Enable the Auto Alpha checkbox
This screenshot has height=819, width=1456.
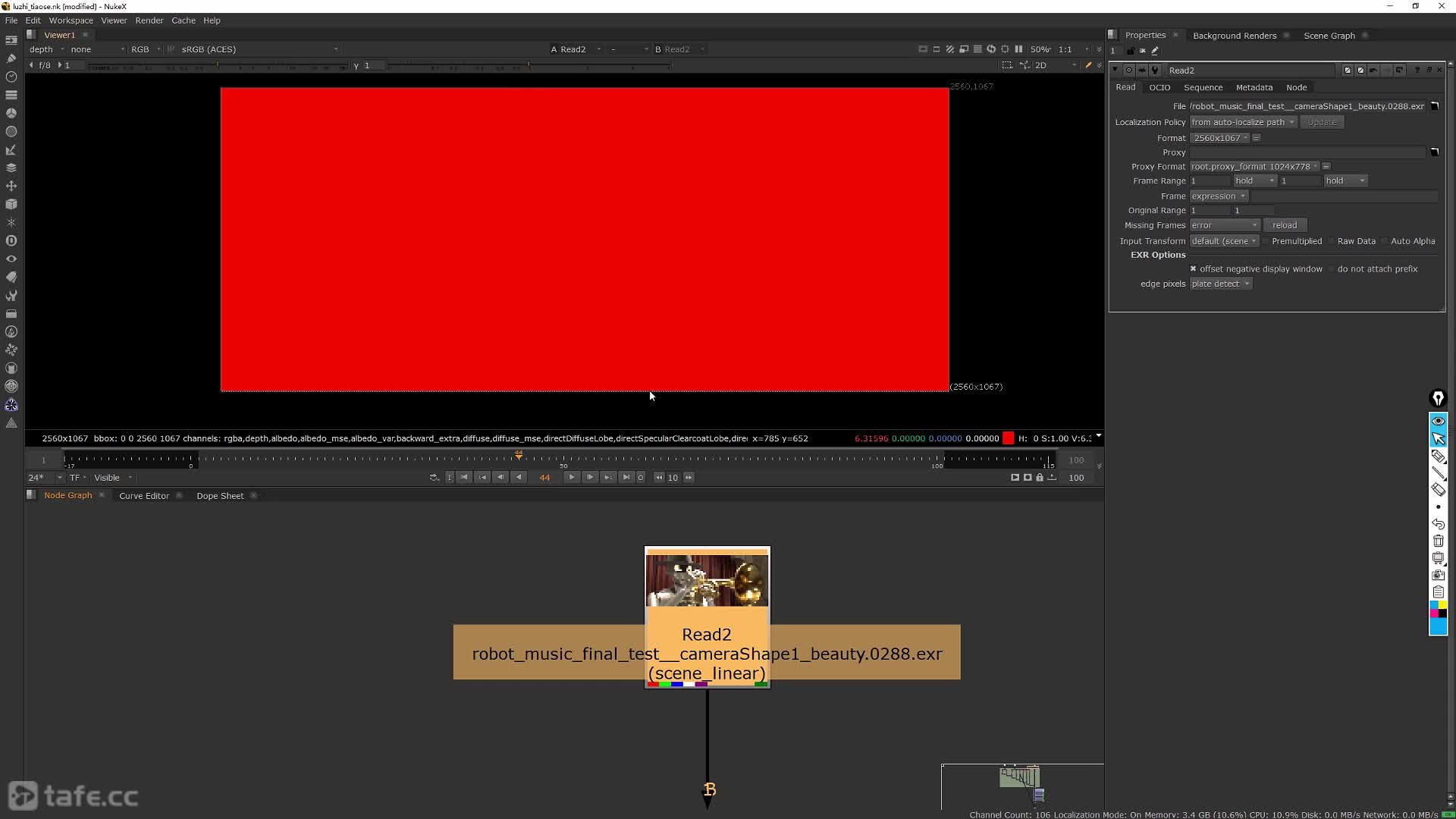1385,241
